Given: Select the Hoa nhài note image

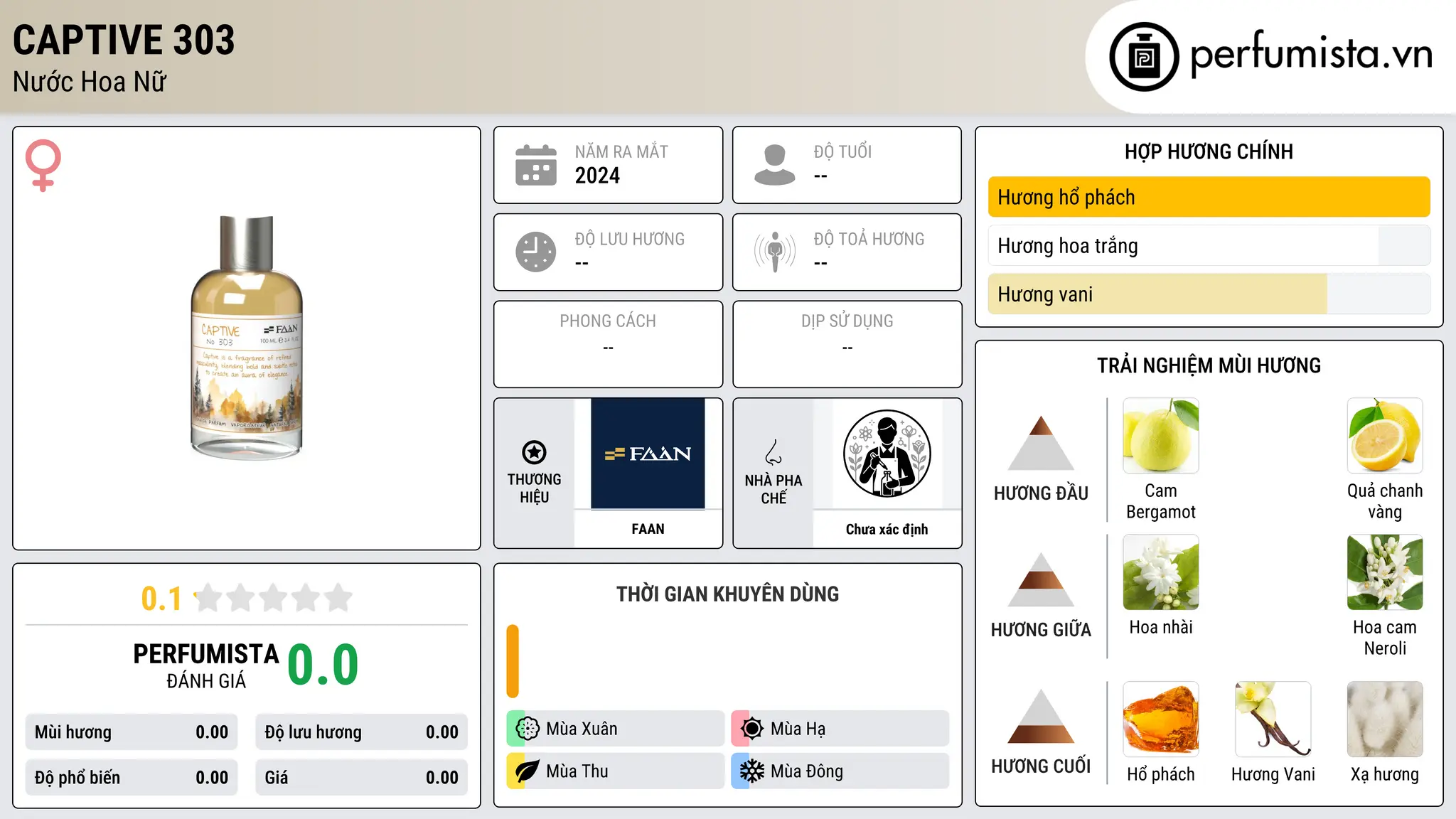Looking at the screenshot, I should 1161,572.
